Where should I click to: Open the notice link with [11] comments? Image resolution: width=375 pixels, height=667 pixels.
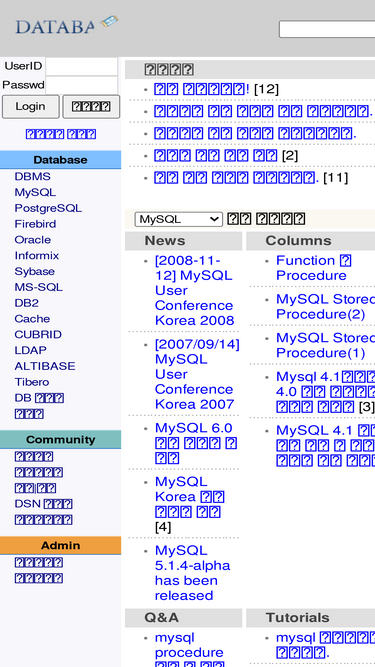pos(236,177)
